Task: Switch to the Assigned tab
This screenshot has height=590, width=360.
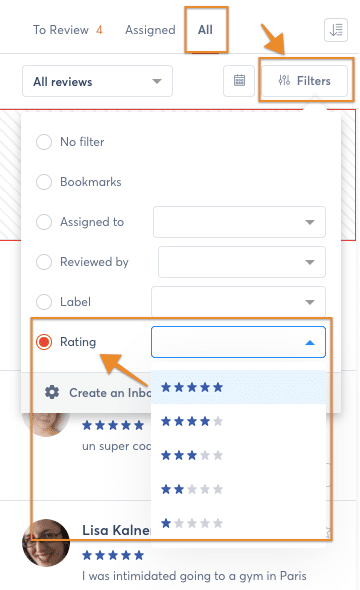Action: 150,30
